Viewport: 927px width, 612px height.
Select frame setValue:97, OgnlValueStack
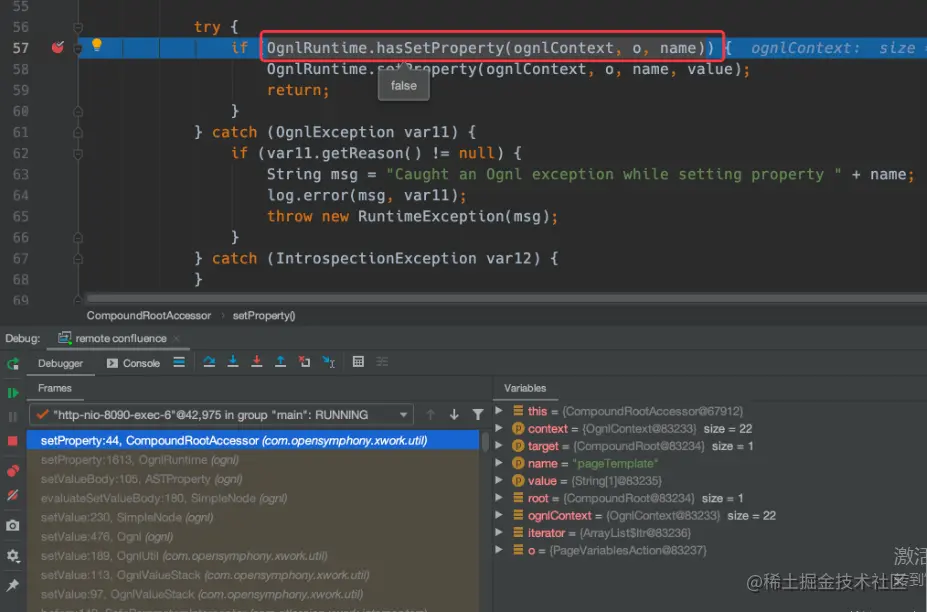pyautogui.click(x=253, y=594)
